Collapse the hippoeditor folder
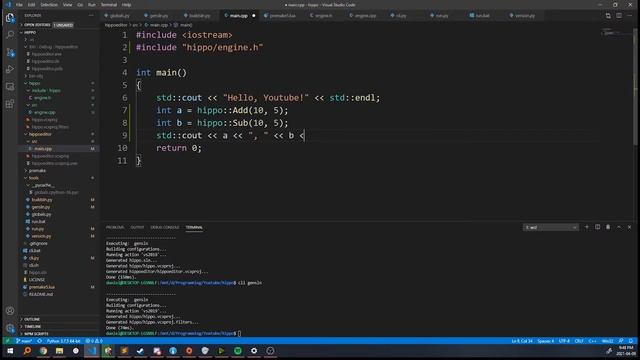The height and width of the screenshot is (360, 640). 40,134
